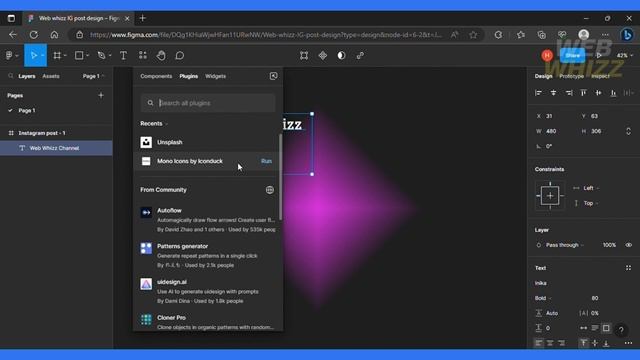640x360 pixels.
Task: Open community plugins globe icon
Action: point(270,190)
